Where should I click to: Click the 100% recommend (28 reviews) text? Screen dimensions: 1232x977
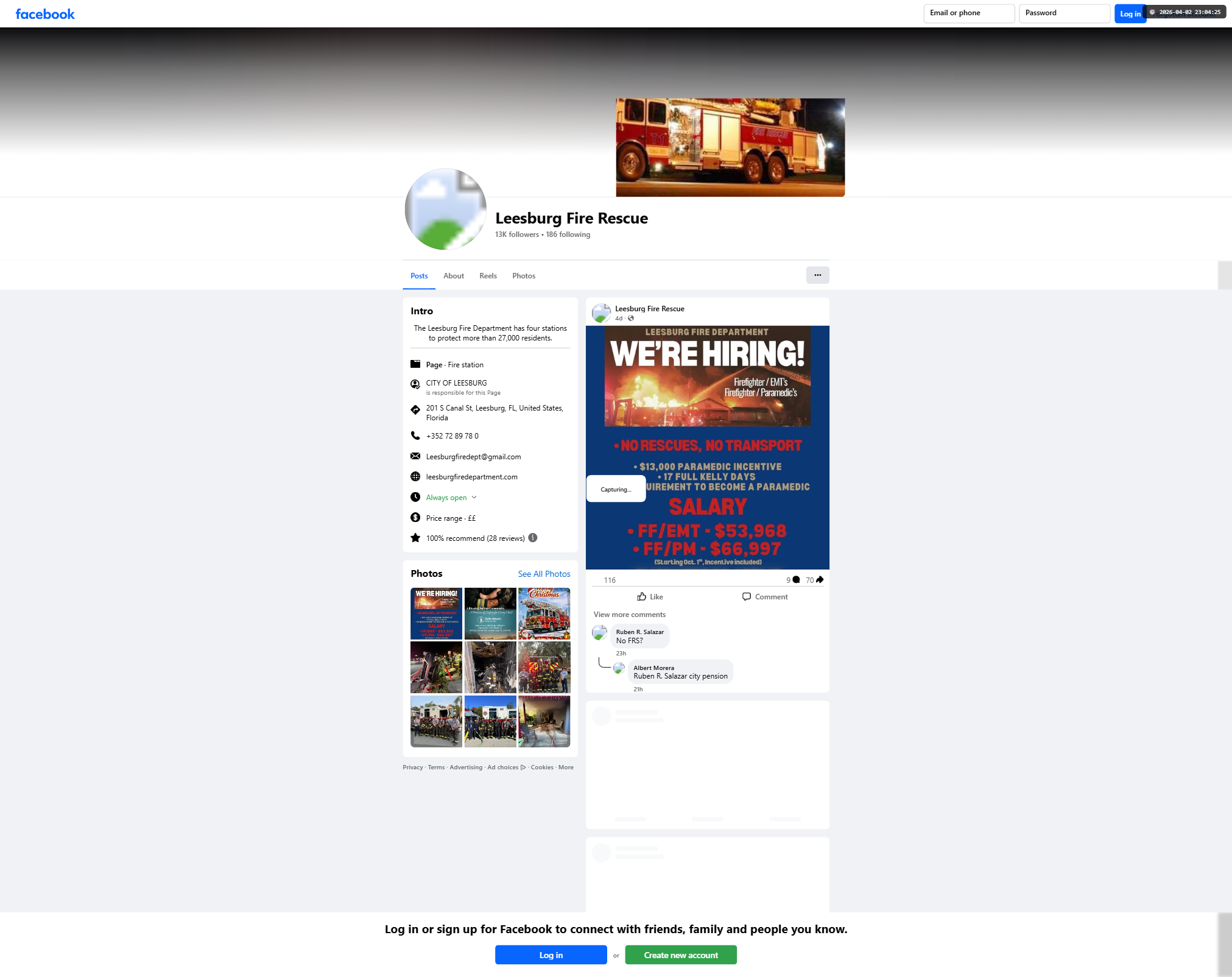click(x=475, y=538)
